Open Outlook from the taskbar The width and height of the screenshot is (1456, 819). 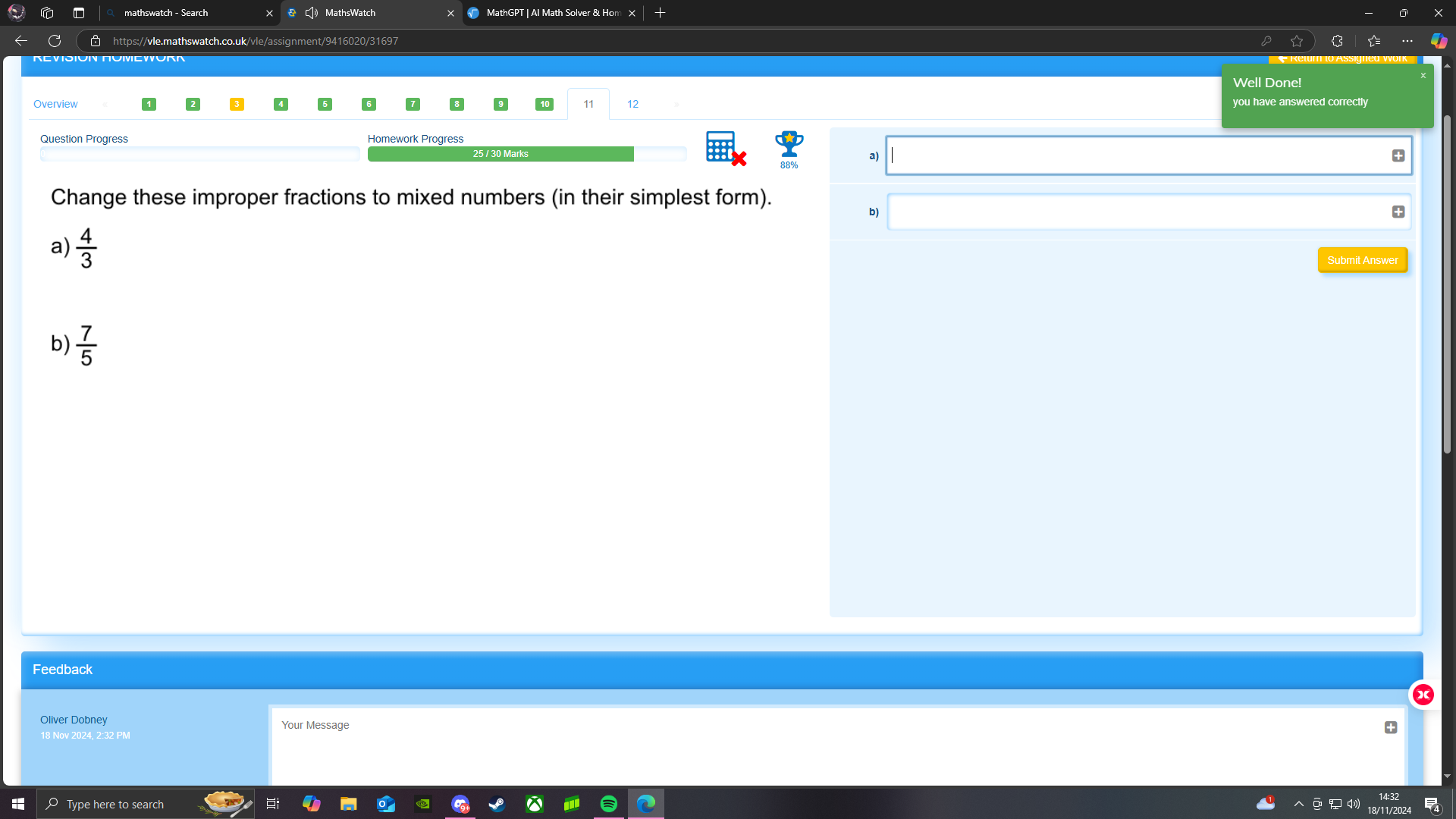386,804
